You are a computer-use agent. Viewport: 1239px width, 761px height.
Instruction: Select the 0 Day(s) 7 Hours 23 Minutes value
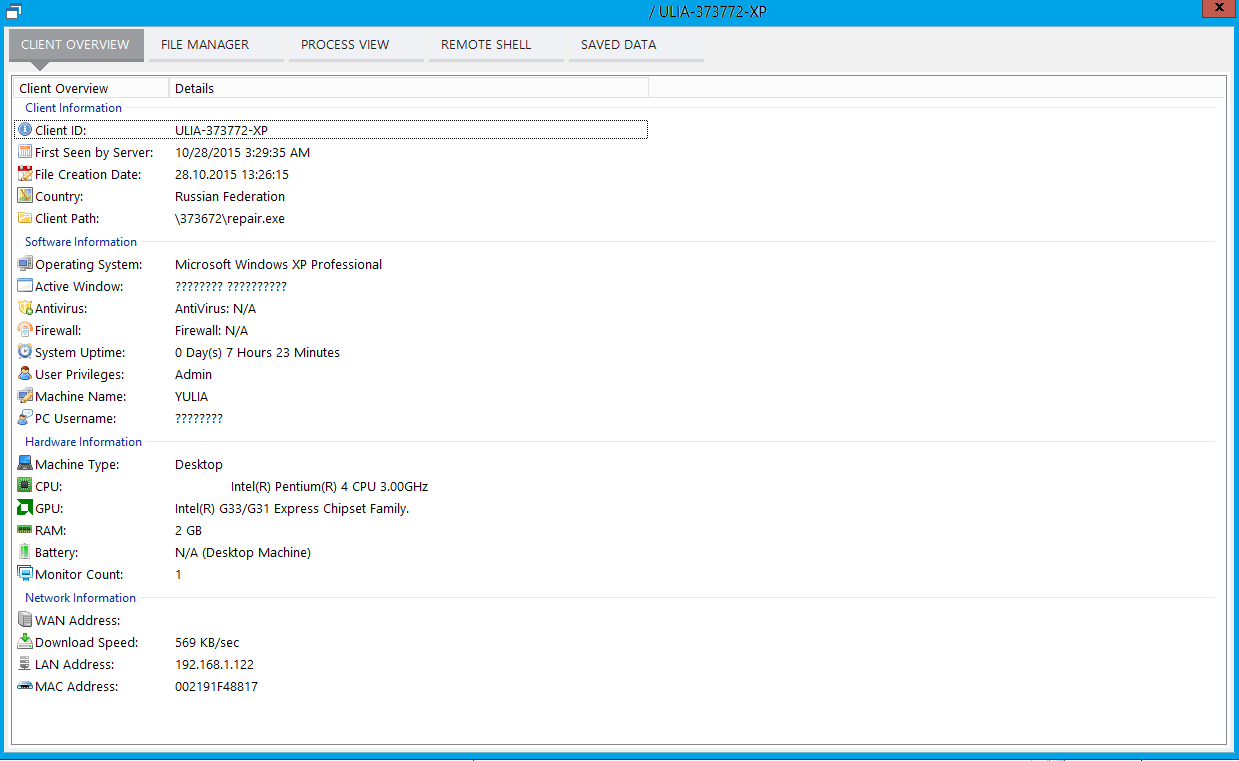click(x=257, y=352)
